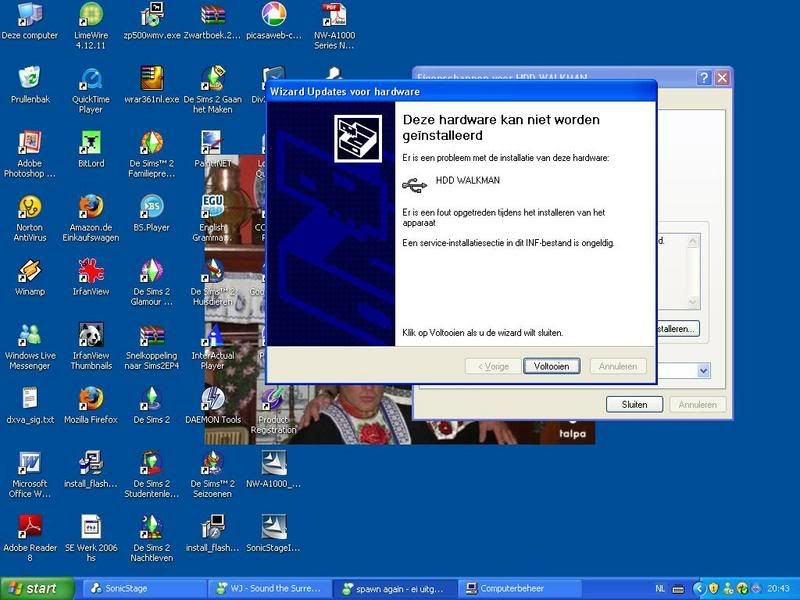This screenshot has width=800, height=600.
Task: Launch BS.Player shortcut
Action: tap(152, 213)
